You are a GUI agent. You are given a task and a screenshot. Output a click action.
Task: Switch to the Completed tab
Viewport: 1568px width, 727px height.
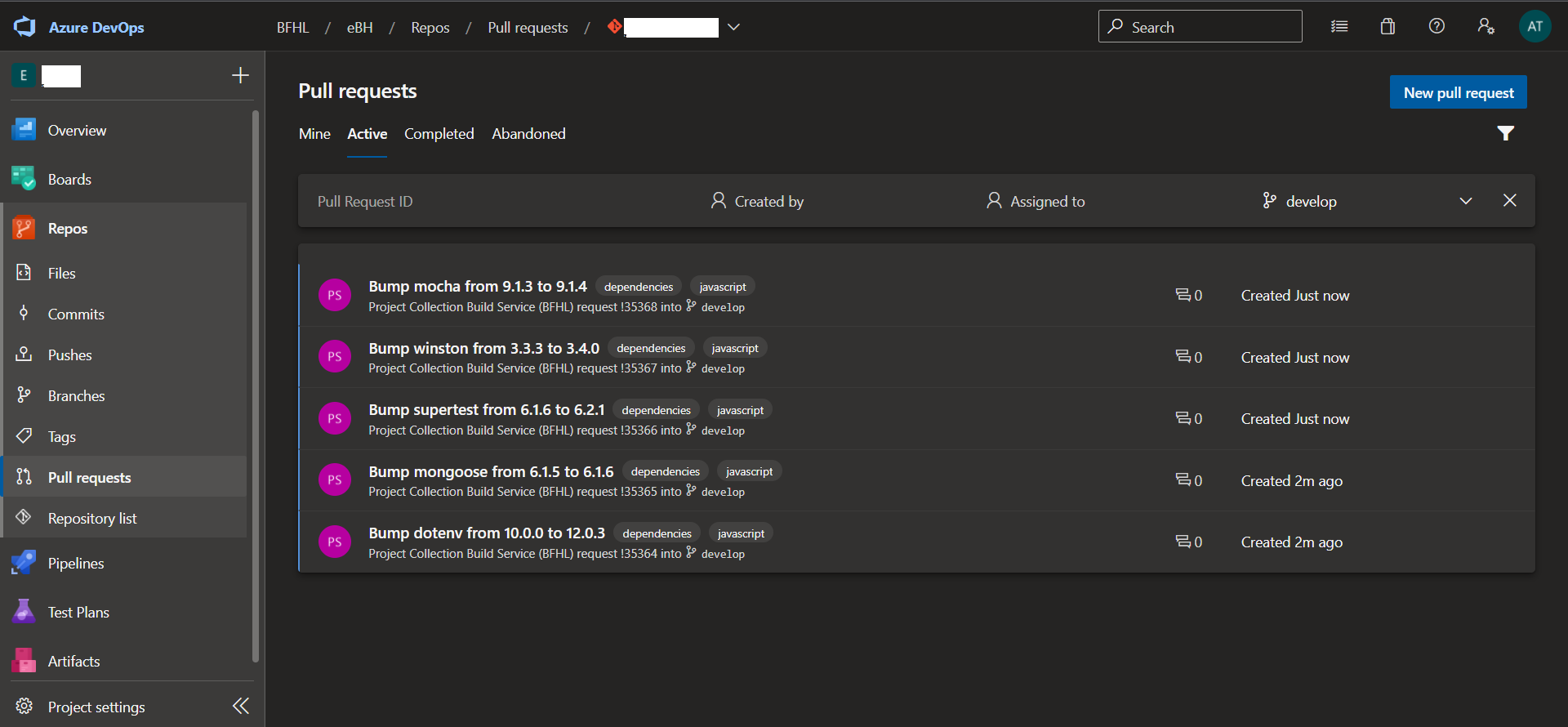pos(439,134)
